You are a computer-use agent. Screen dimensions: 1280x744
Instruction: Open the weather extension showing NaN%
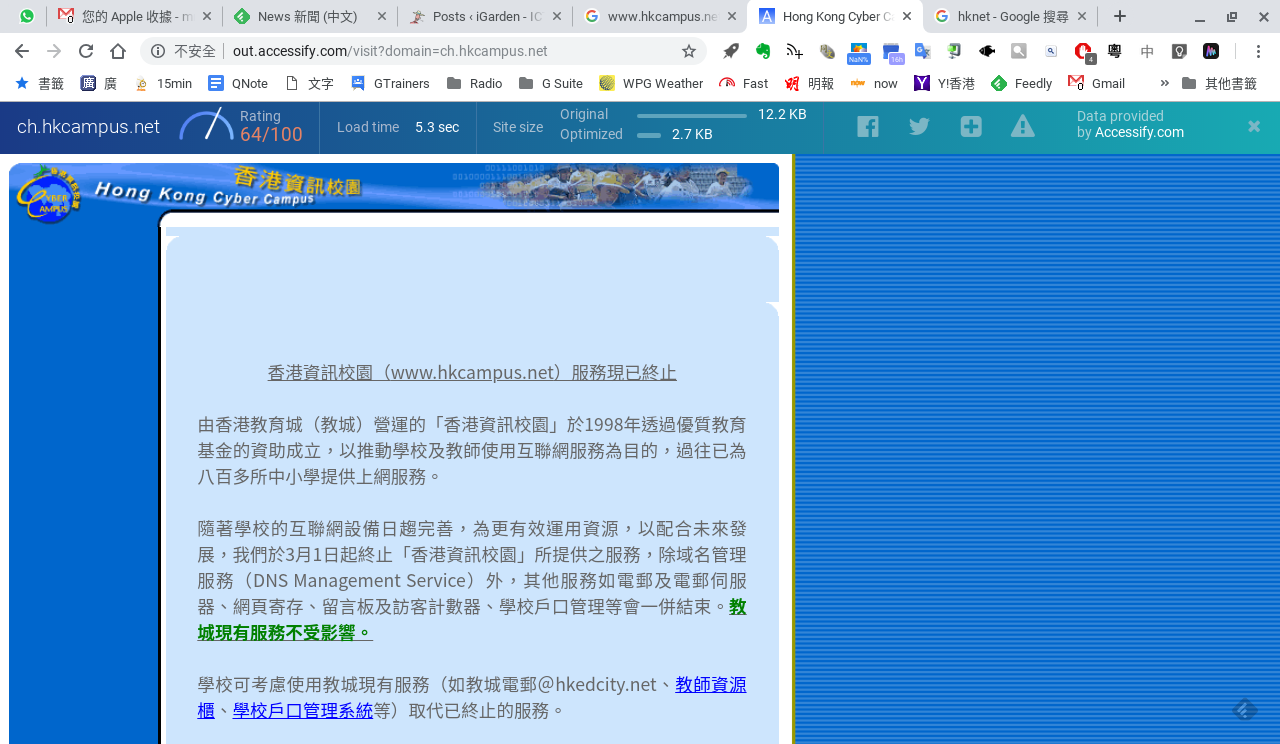(858, 53)
